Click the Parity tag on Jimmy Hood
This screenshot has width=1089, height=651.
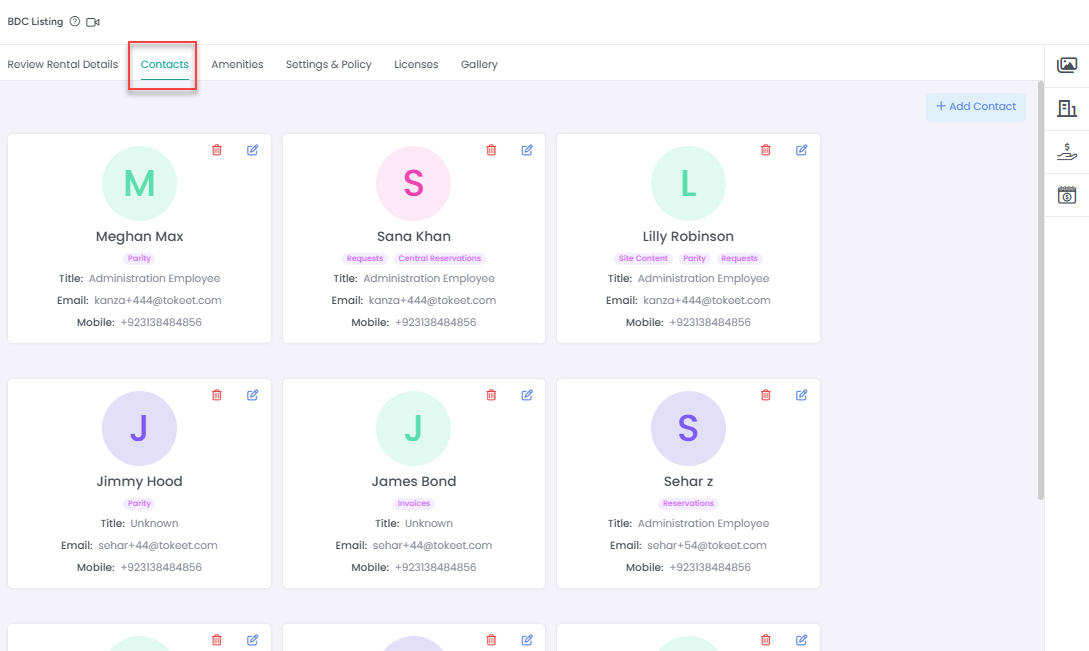coord(140,504)
